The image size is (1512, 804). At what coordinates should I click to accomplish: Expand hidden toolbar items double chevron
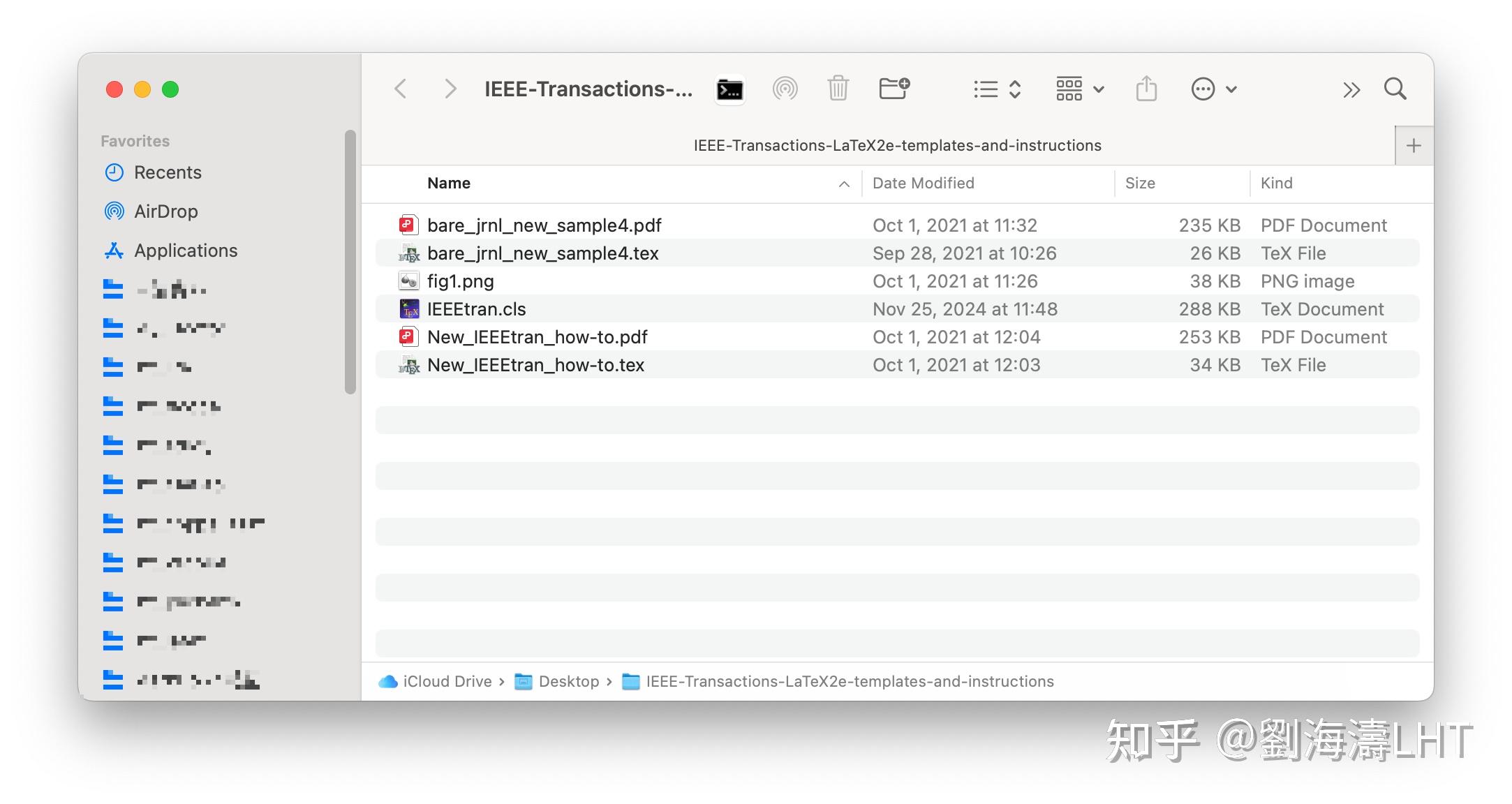click(x=1351, y=90)
